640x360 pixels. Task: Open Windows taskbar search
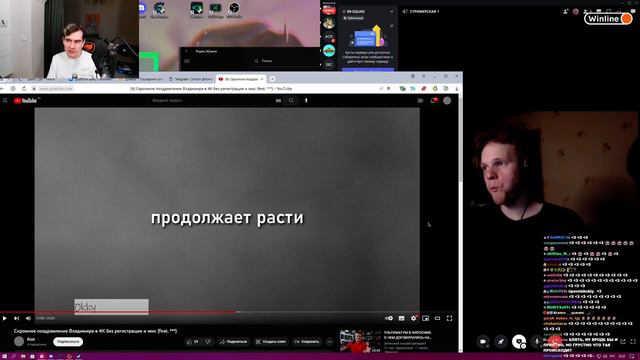click(14, 356)
